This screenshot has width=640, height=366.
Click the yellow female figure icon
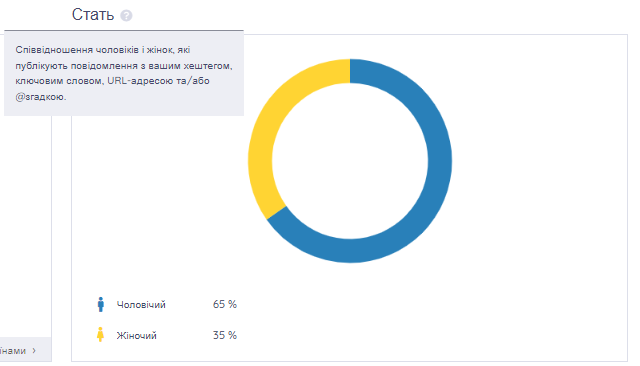click(100, 335)
